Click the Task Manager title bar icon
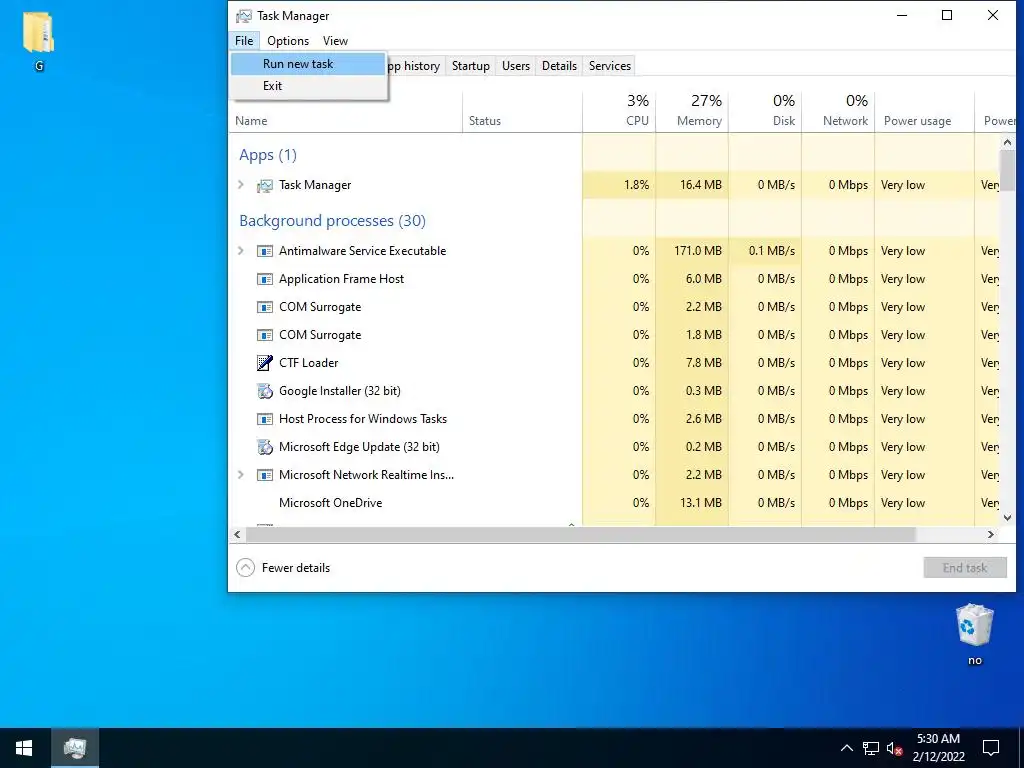 pos(244,16)
